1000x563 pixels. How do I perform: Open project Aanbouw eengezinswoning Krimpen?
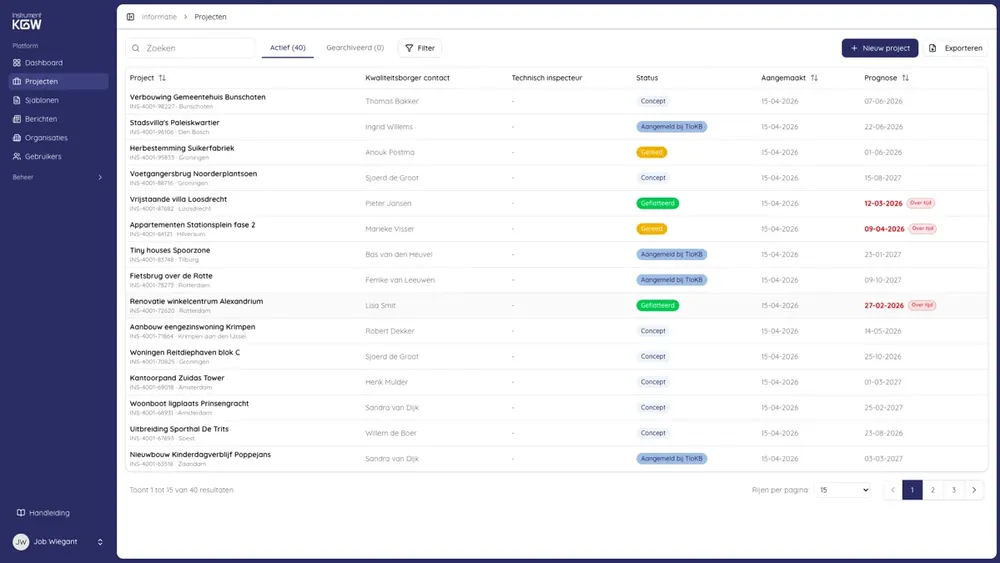tap(192, 326)
